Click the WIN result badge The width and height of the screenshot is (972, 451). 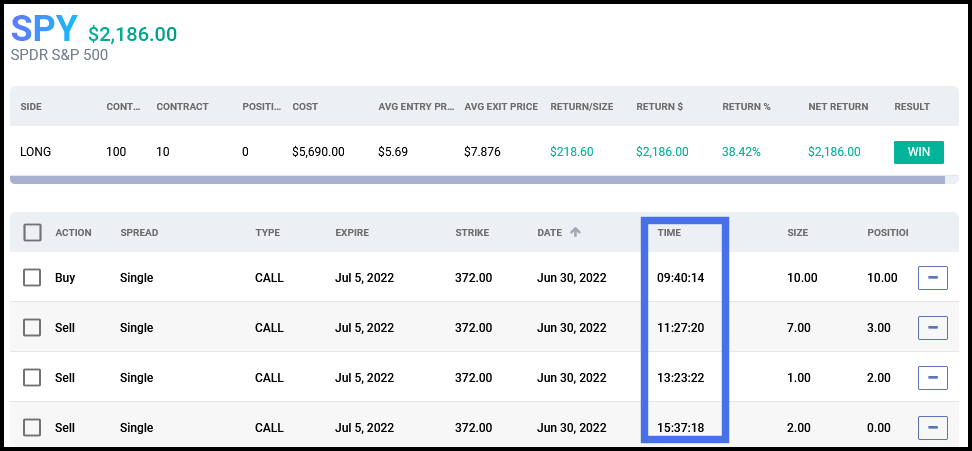919,152
